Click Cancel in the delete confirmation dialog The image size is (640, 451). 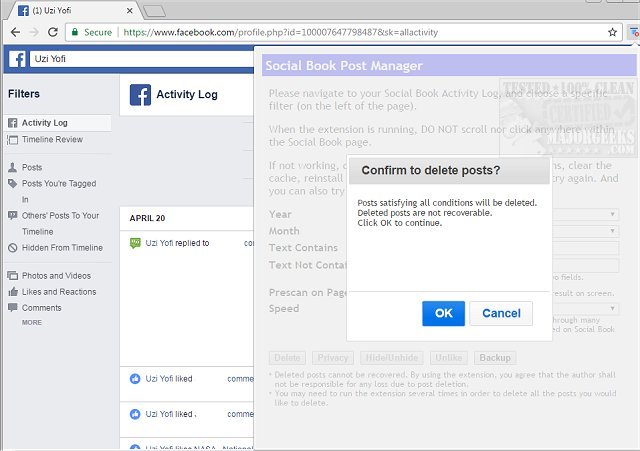tap(501, 313)
